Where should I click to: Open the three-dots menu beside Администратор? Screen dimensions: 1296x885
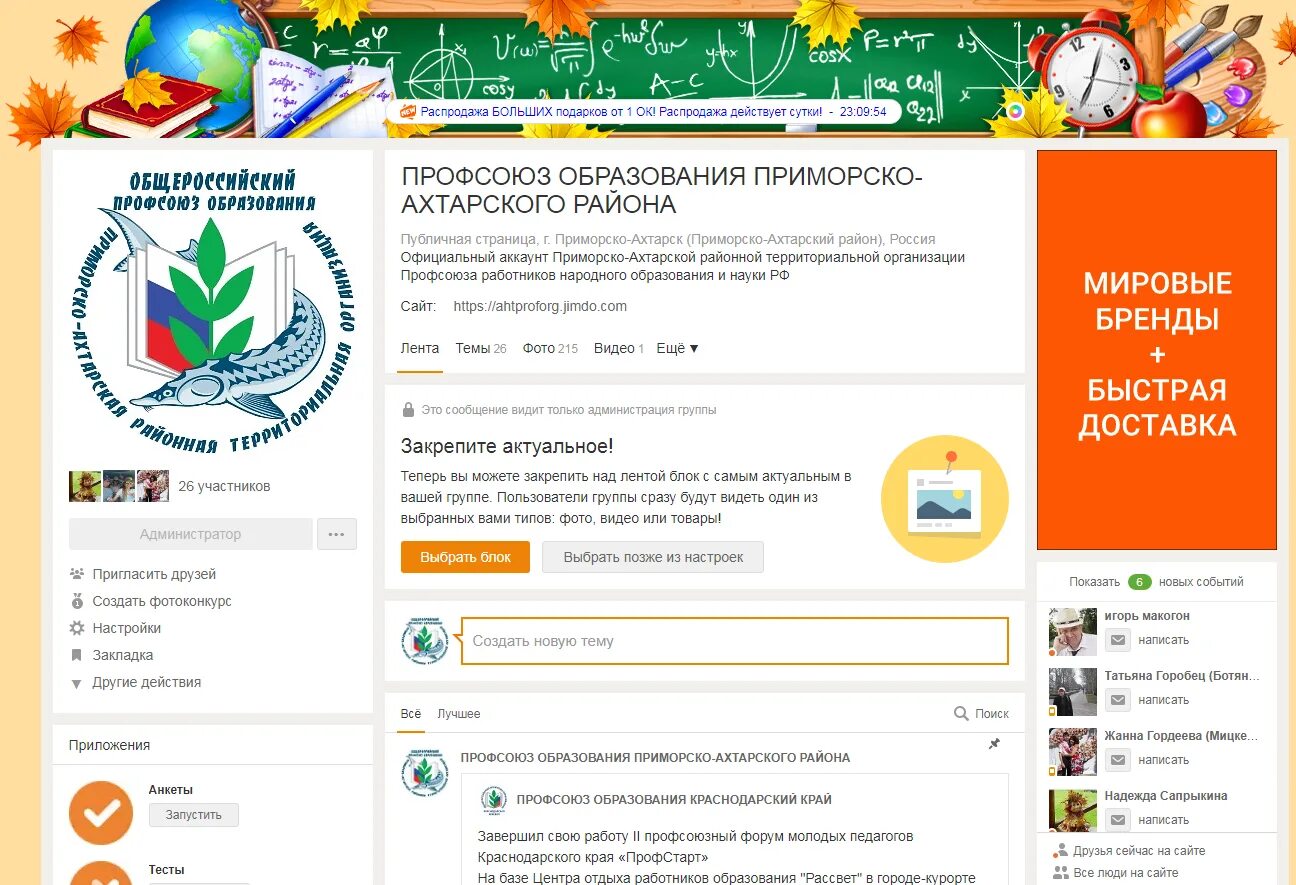tap(337, 534)
